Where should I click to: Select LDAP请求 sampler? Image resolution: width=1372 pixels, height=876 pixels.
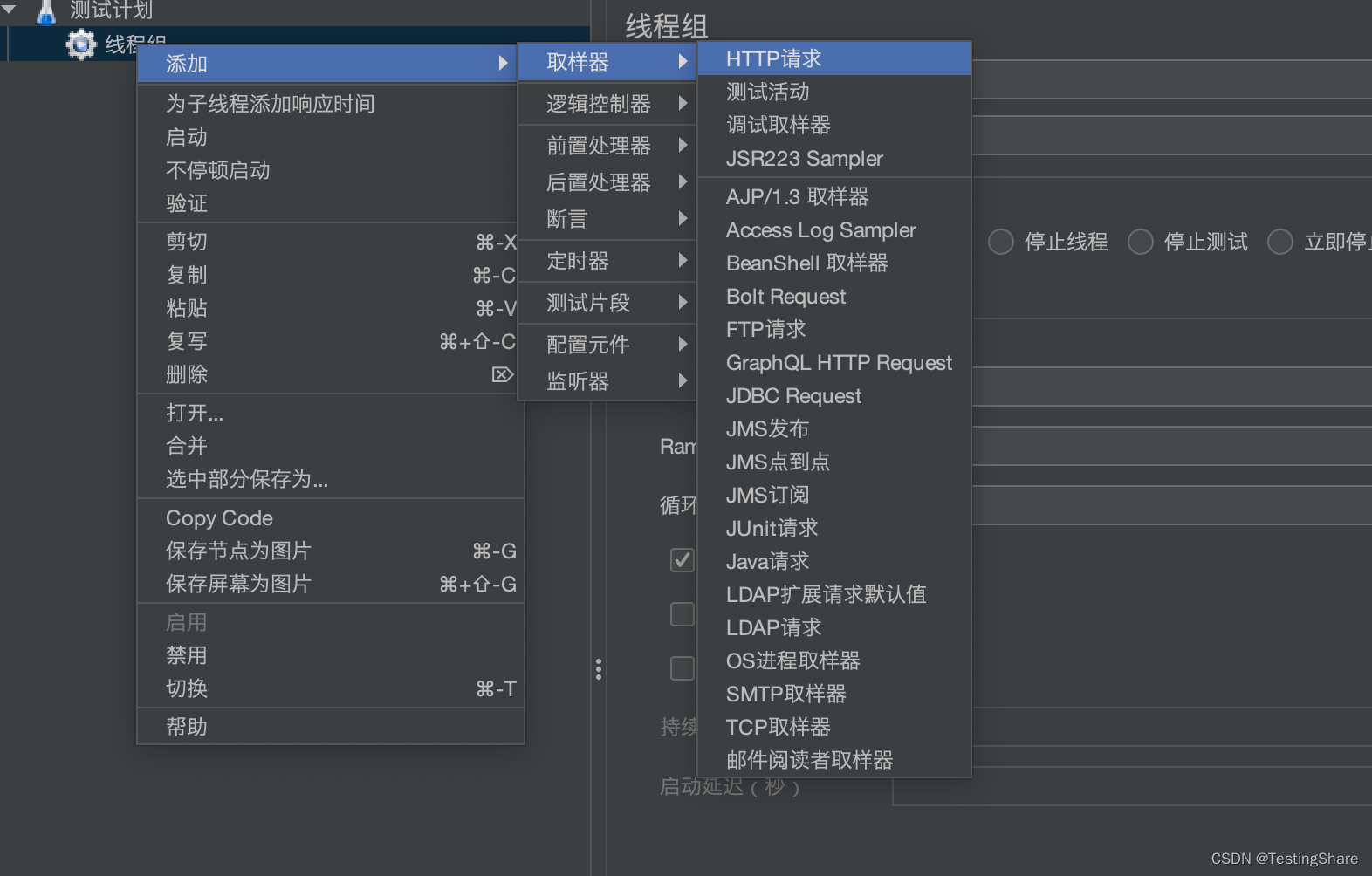click(834, 627)
